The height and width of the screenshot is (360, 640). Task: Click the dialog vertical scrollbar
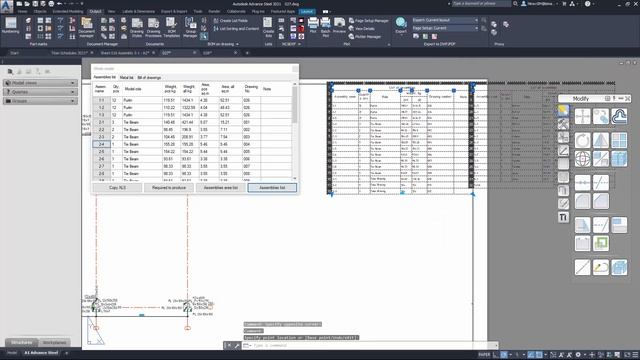click(295, 131)
